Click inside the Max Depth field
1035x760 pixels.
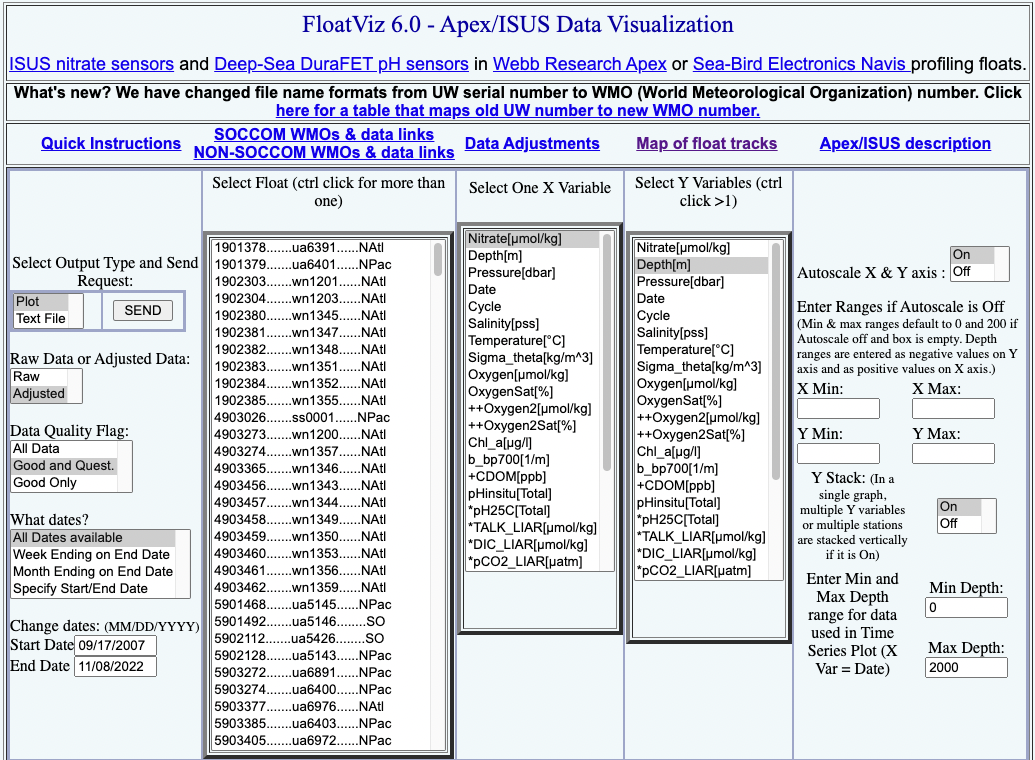click(965, 666)
